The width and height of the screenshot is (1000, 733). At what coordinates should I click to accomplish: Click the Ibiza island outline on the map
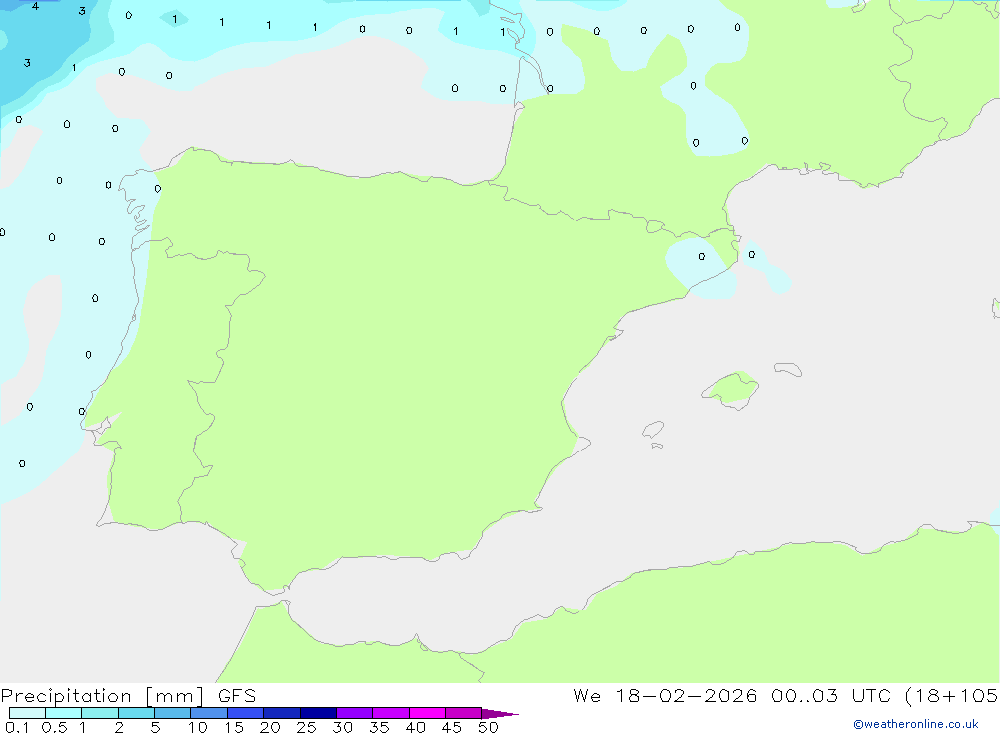(653, 430)
